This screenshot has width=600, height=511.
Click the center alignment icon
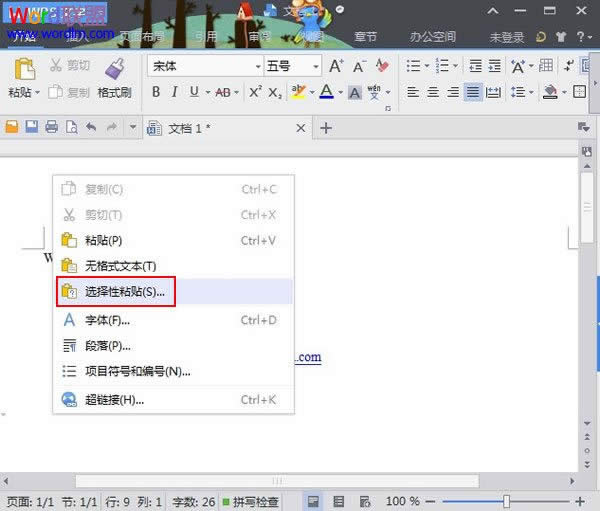[x=433, y=92]
